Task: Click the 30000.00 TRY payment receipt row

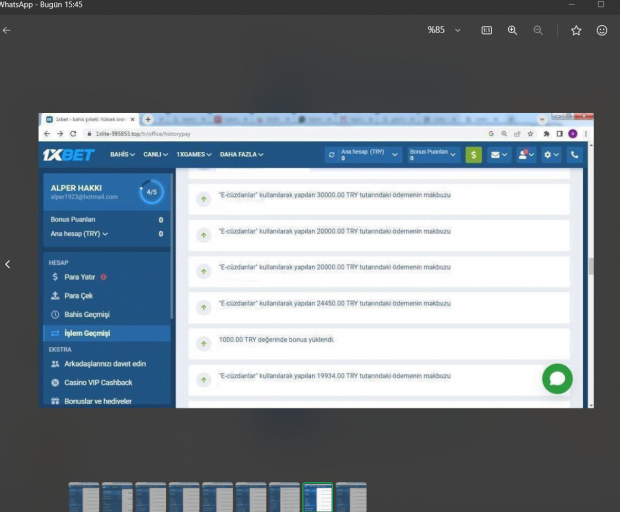Action: (379, 199)
